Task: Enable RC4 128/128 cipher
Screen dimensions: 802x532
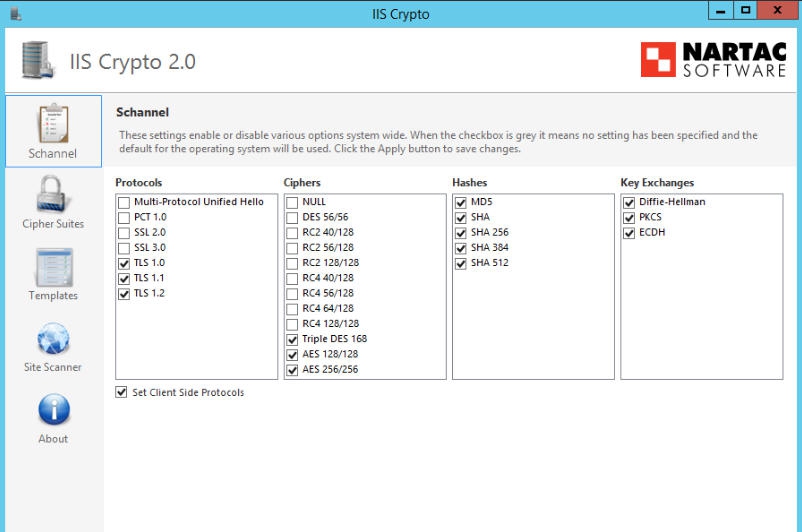Action: [292, 325]
